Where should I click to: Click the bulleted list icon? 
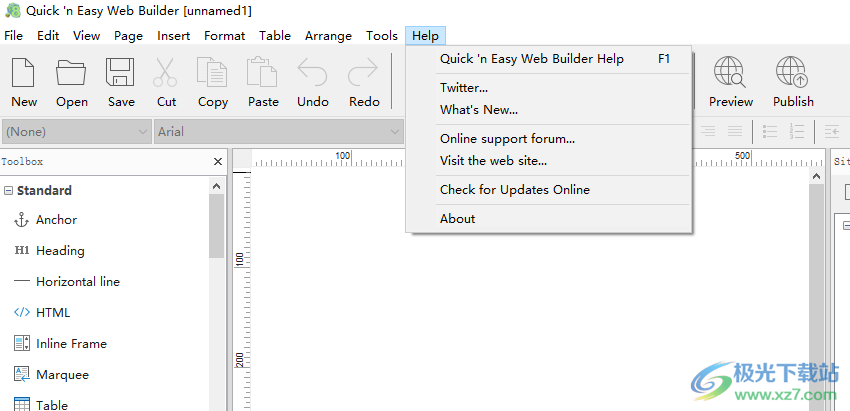770,131
